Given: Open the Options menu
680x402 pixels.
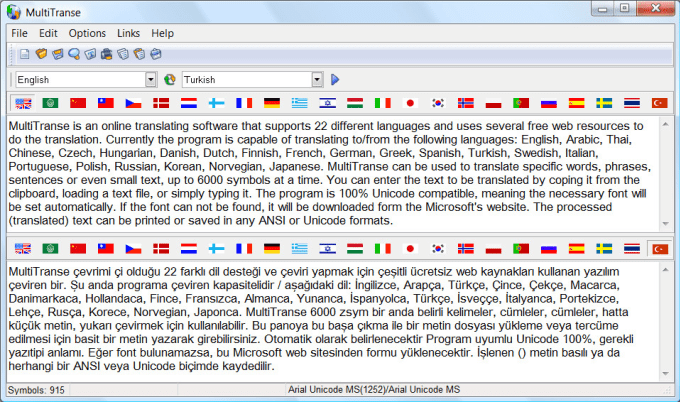Looking at the screenshot, I should click(87, 33).
